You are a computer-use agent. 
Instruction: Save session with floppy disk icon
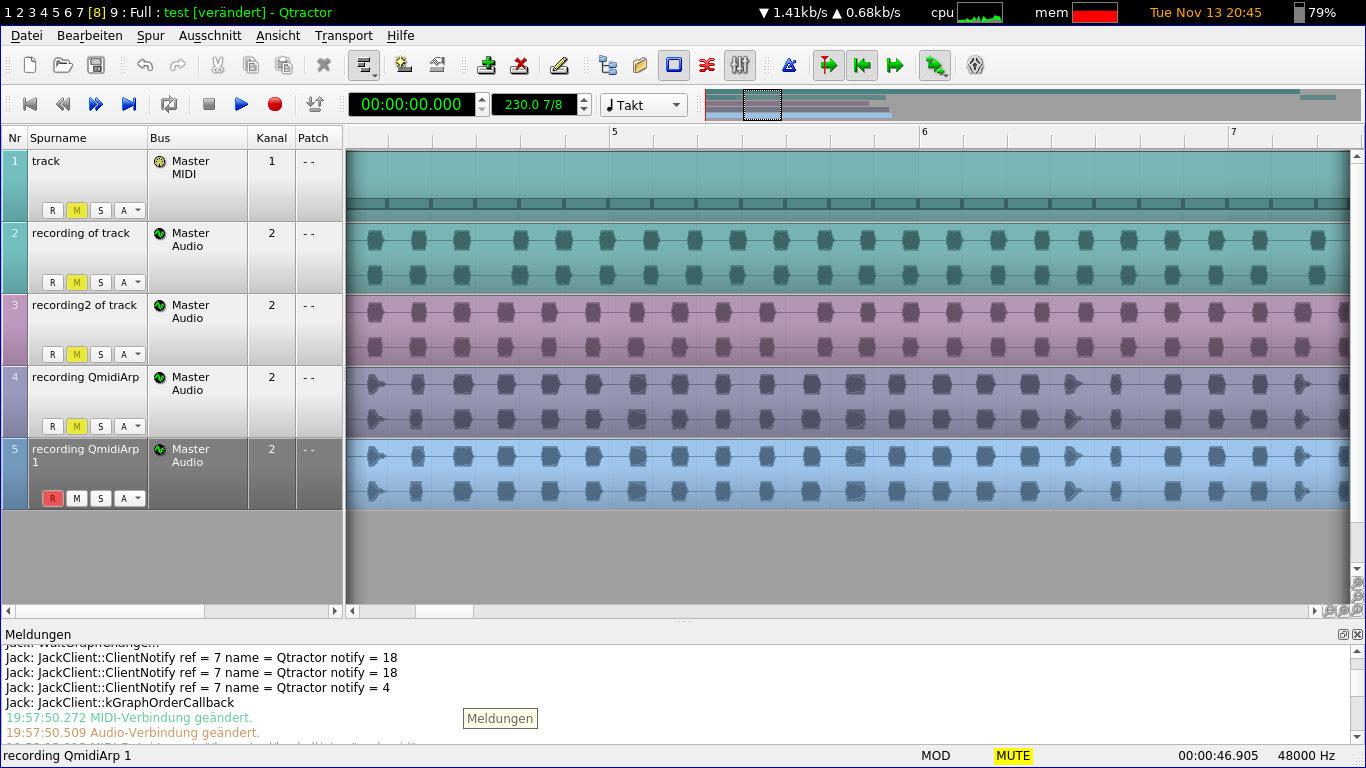click(96, 65)
